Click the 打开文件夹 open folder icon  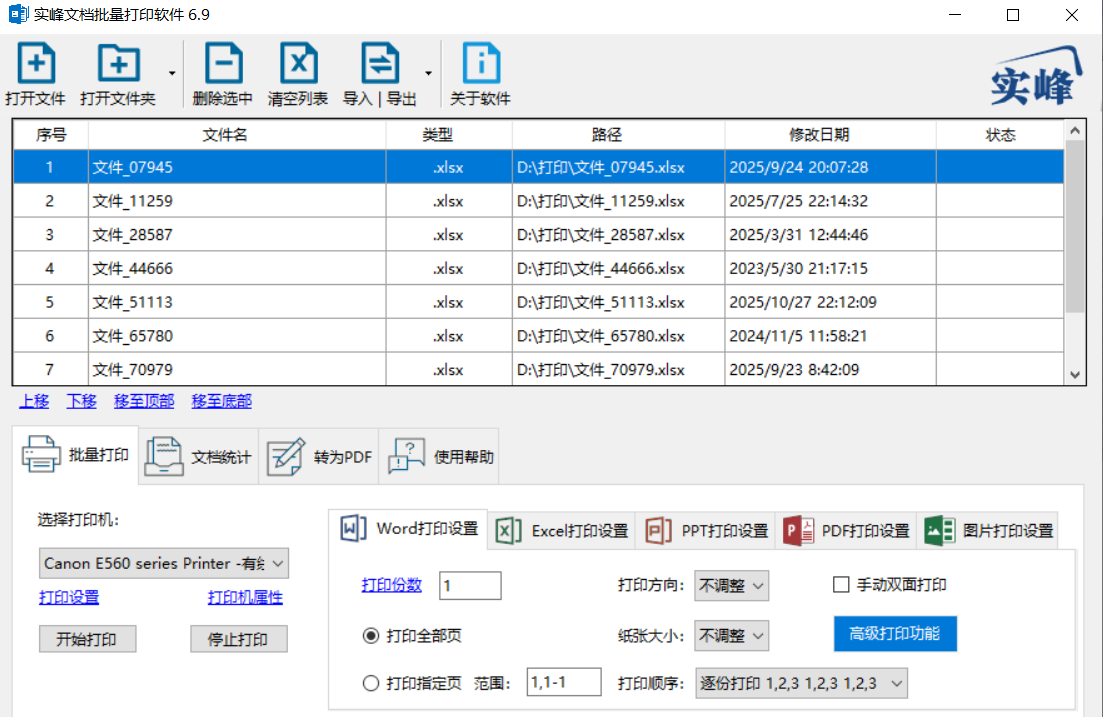118,63
